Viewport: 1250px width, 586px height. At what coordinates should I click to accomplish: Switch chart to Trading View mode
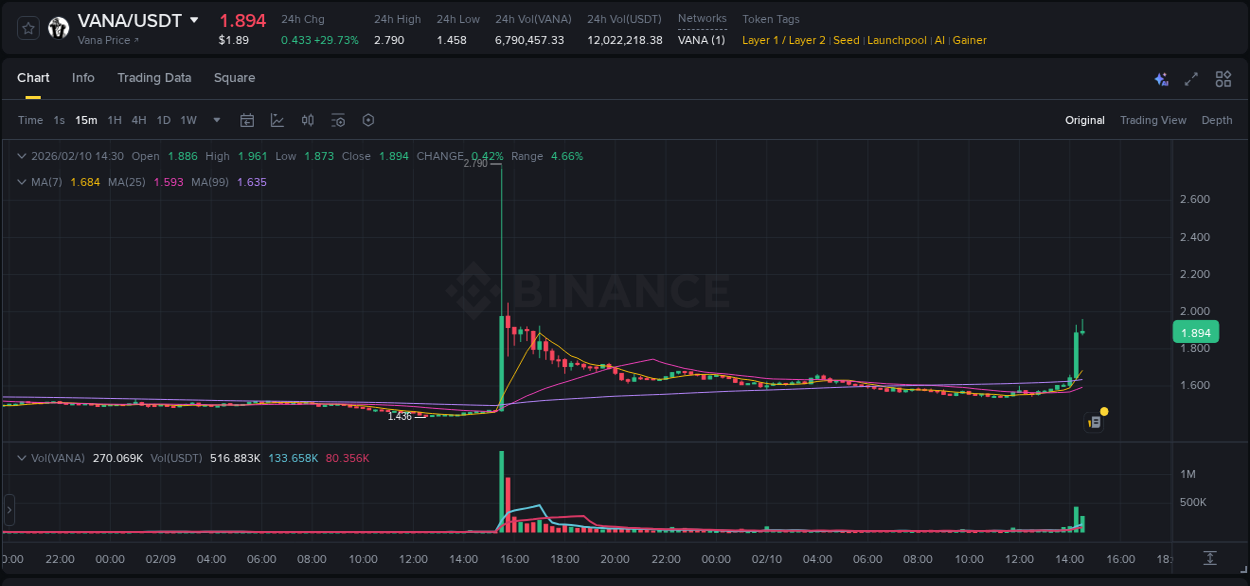point(1153,120)
